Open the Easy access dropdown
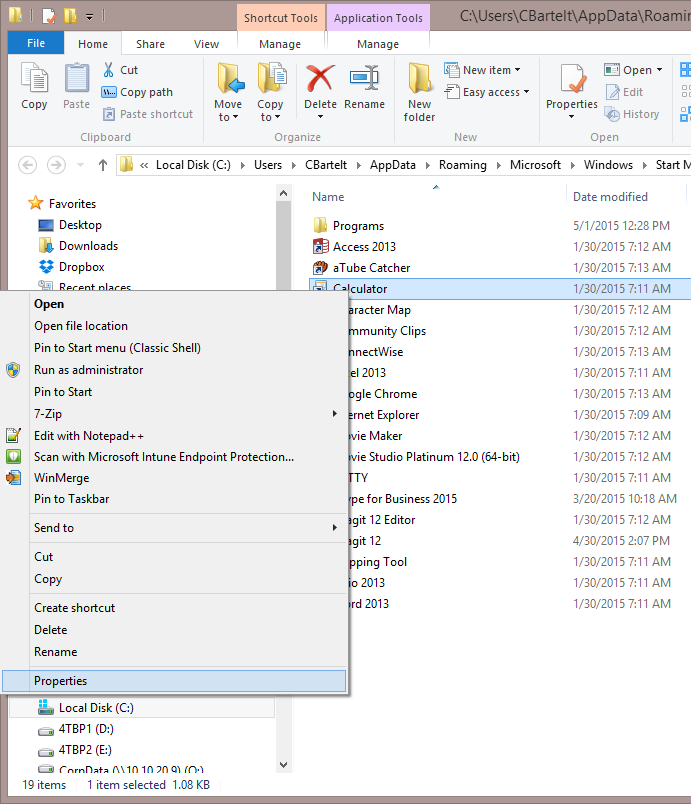Image resolution: width=691 pixels, height=804 pixels. 526,92
